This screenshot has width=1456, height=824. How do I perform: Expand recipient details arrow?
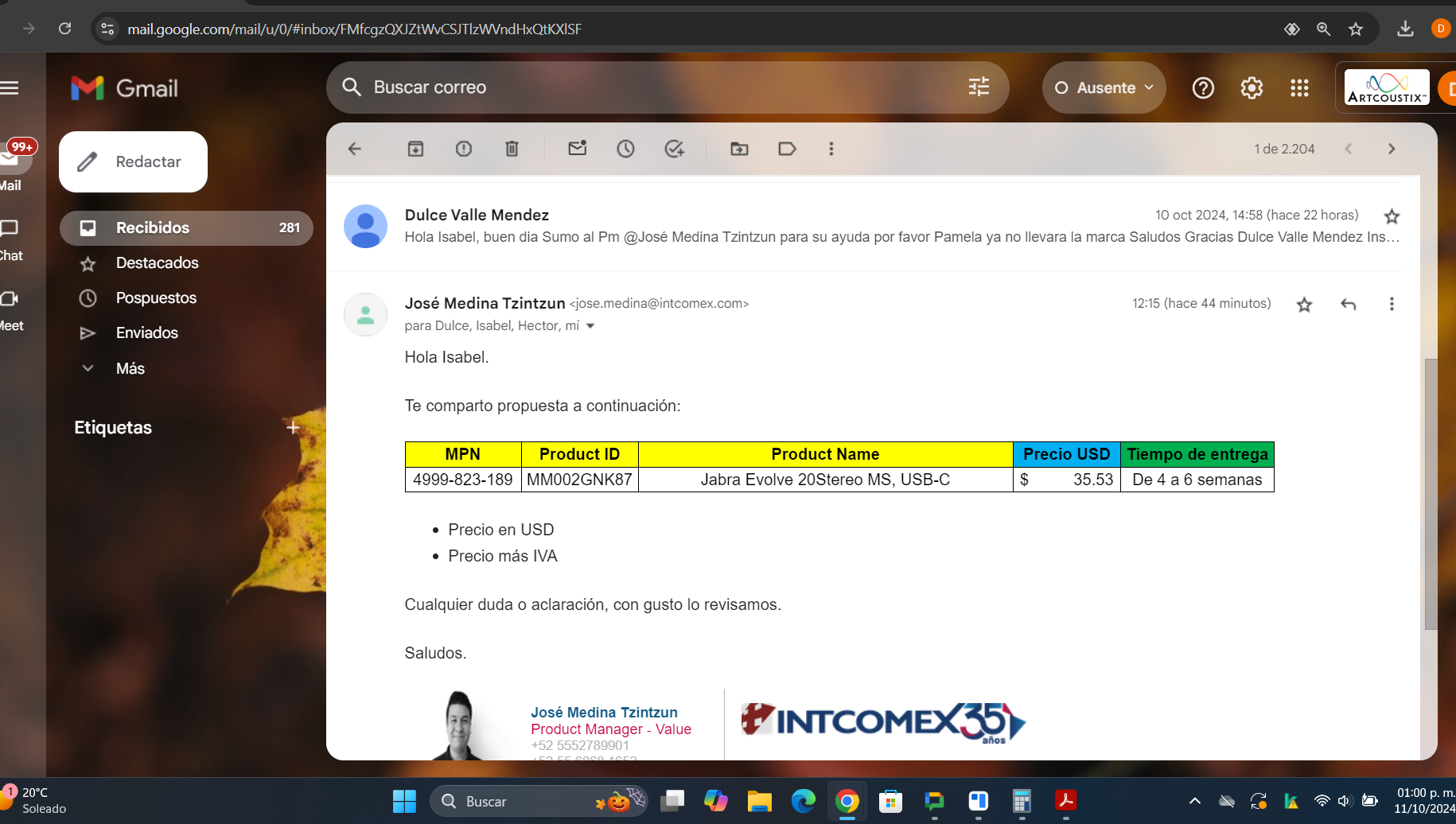pyautogui.click(x=590, y=326)
